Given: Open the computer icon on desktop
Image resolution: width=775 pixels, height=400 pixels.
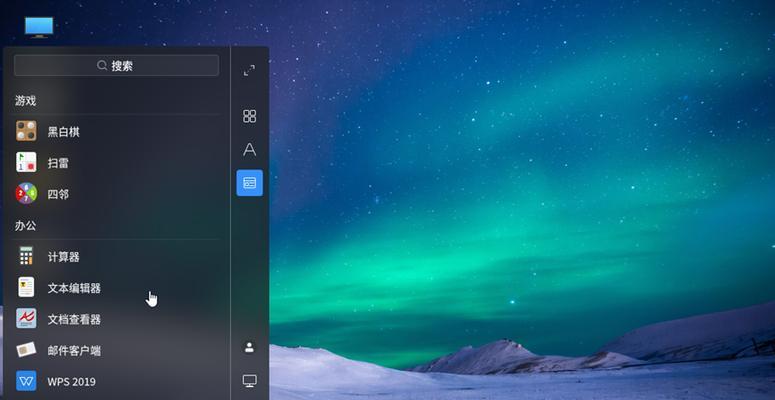Looking at the screenshot, I should pyautogui.click(x=39, y=27).
